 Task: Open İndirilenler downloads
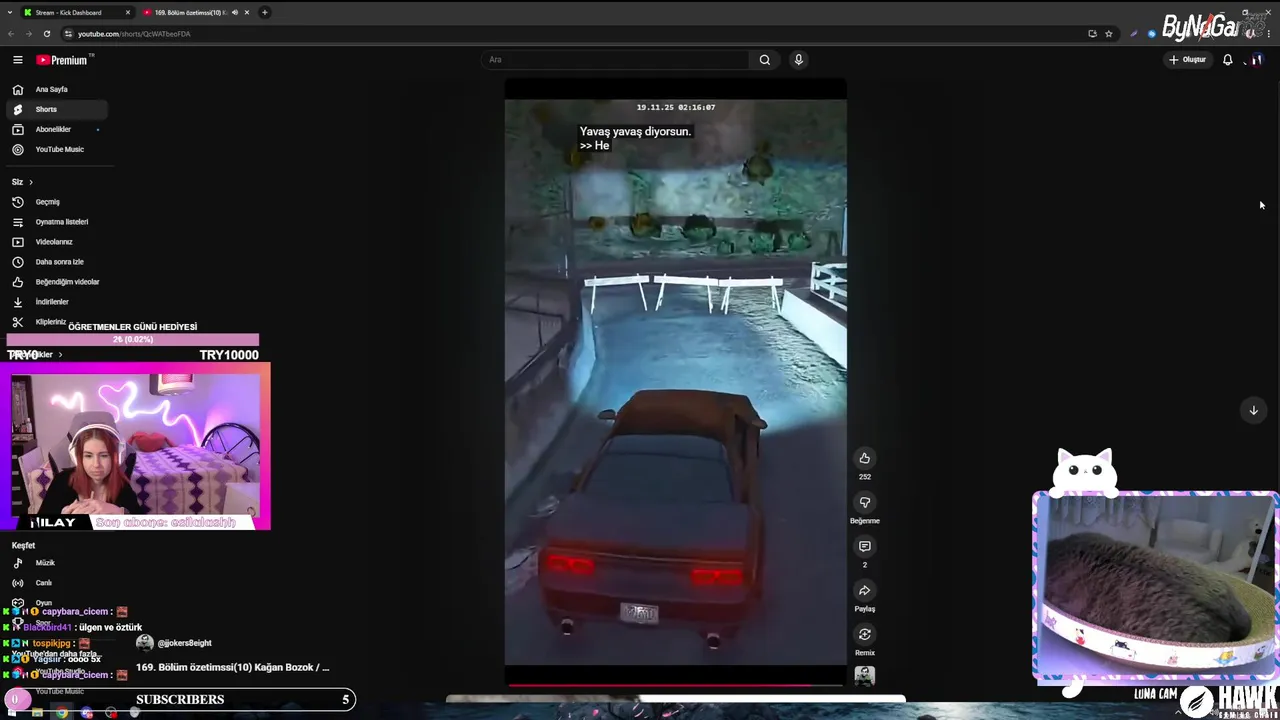(56, 302)
